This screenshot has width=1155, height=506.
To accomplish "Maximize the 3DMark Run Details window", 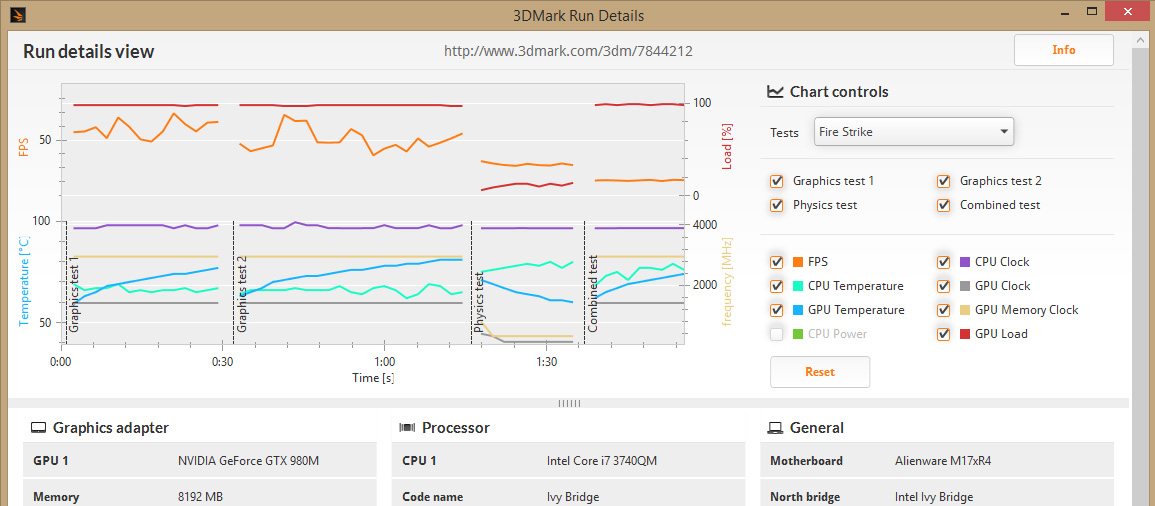I will pyautogui.click(x=1092, y=12).
